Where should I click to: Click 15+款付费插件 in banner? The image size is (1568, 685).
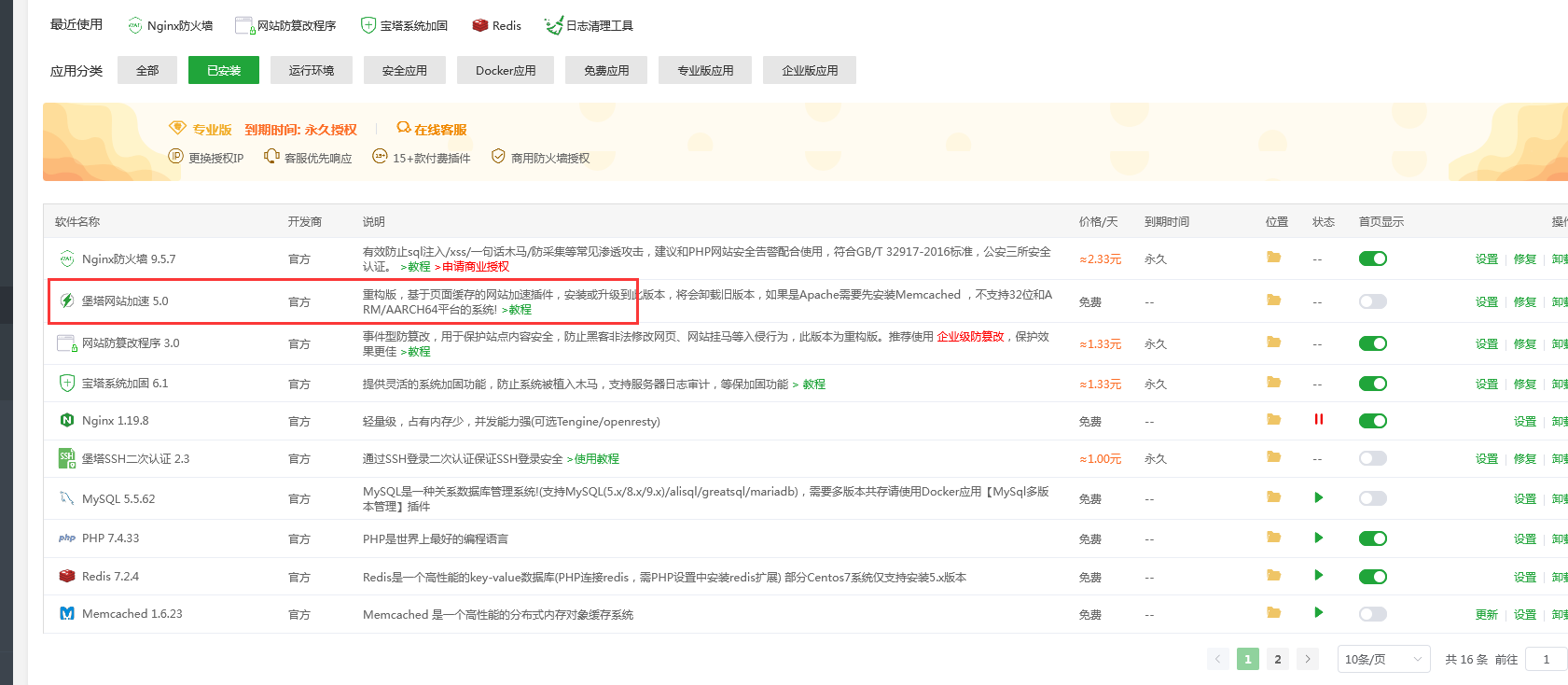[422, 158]
